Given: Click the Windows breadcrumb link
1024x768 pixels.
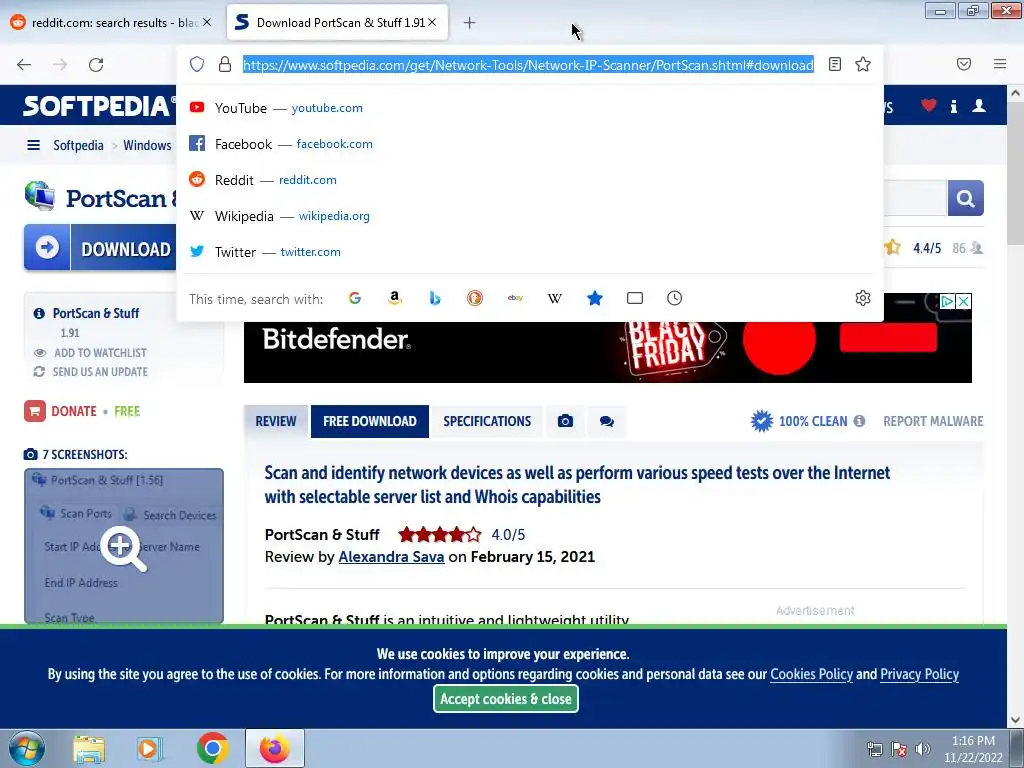Looking at the screenshot, I should 147,145.
